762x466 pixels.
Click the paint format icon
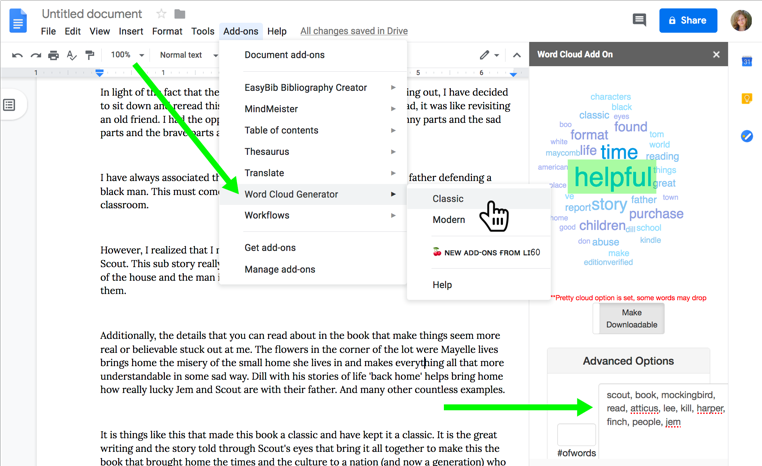pos(89,55)
